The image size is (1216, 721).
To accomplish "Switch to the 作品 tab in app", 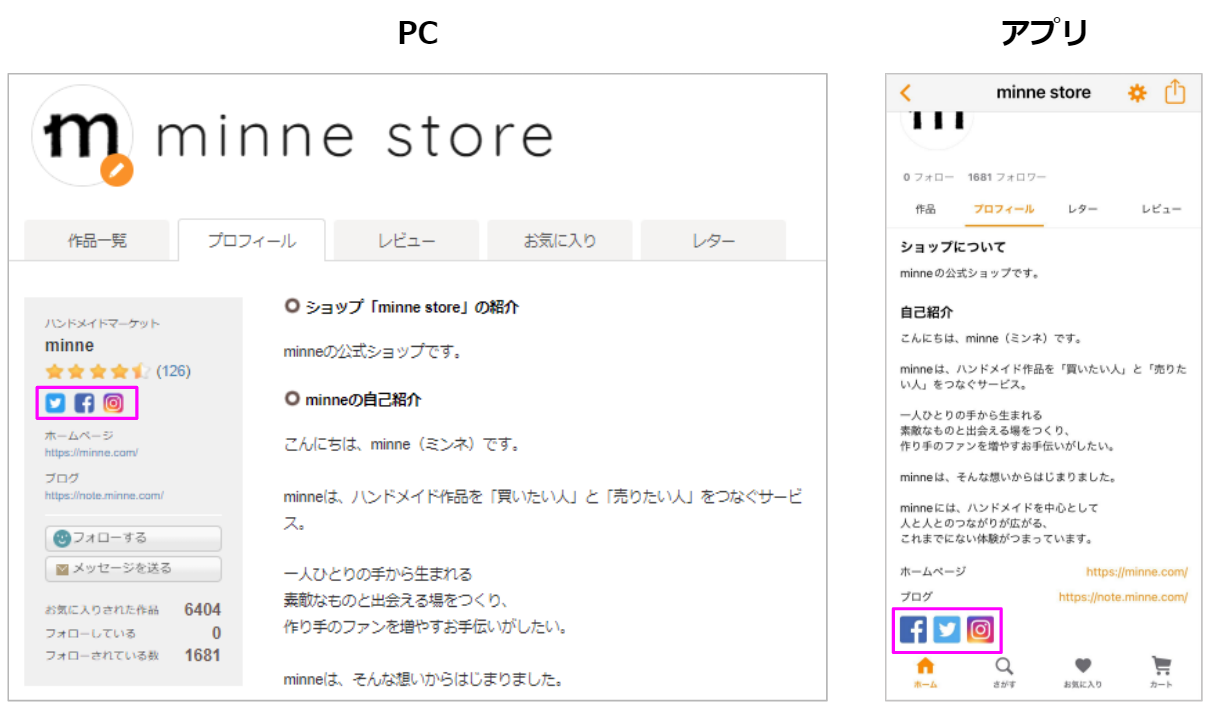I will tap(926, 209).
